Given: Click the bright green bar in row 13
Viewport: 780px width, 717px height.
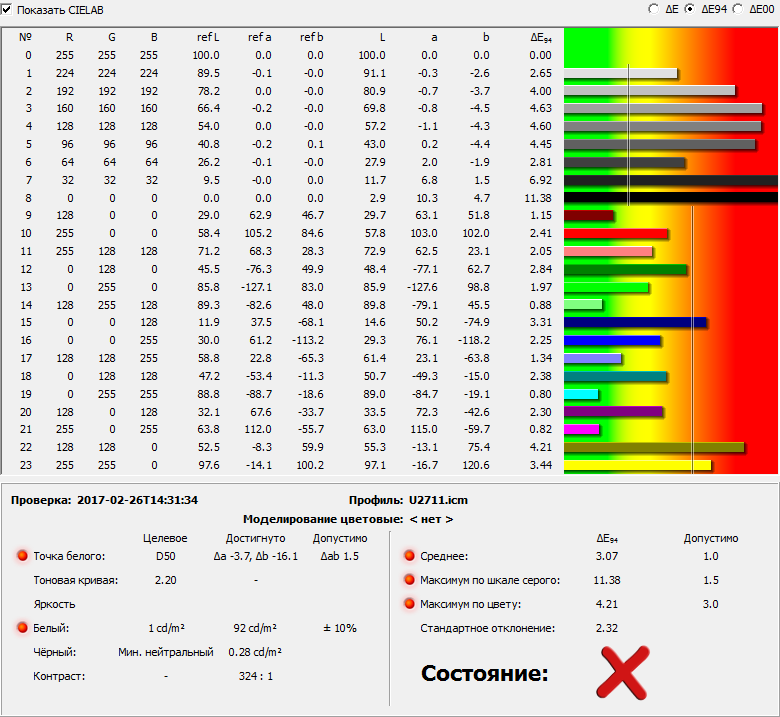Looking at the screenshot, I should [x=606, y=287].
